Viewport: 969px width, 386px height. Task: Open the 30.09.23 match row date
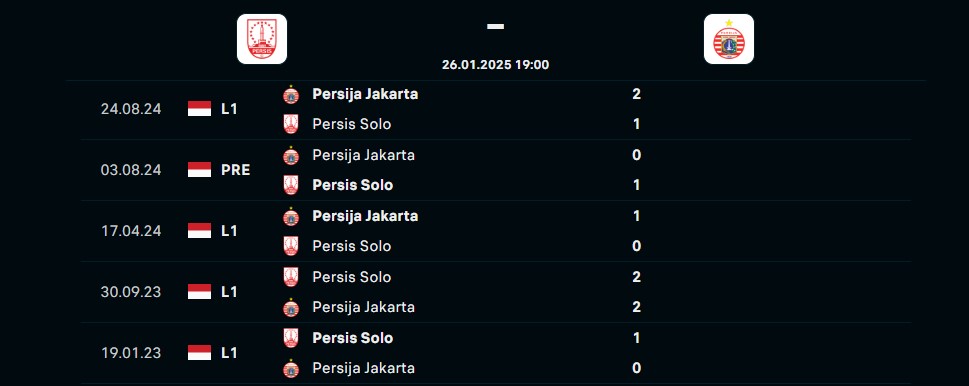coord(131,292)
